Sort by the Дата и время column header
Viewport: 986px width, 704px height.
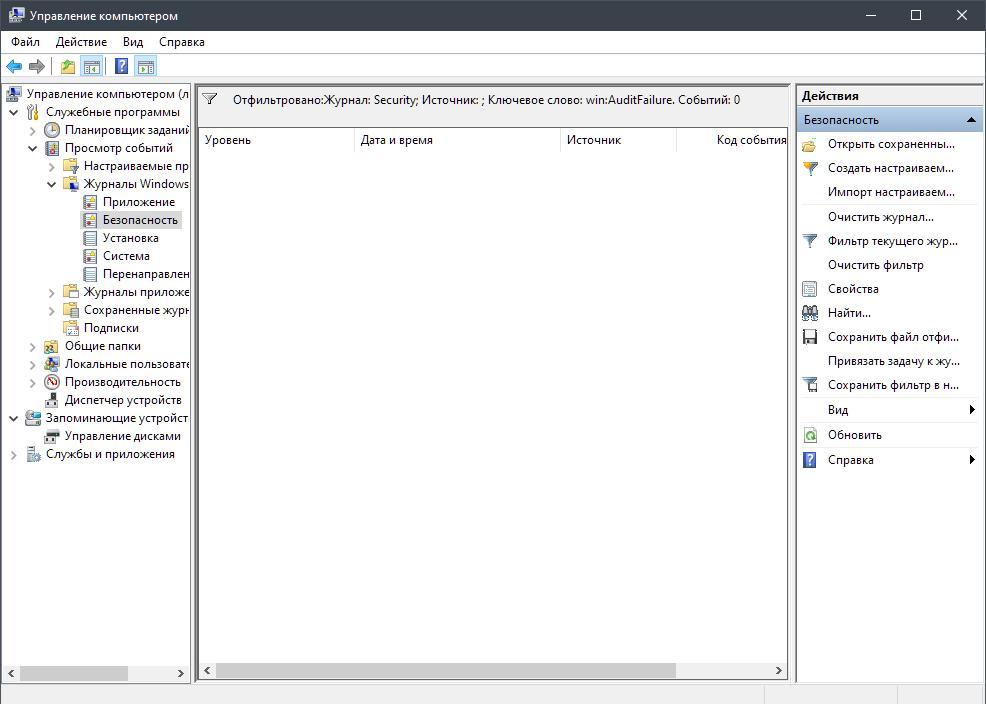coord(458,140)
